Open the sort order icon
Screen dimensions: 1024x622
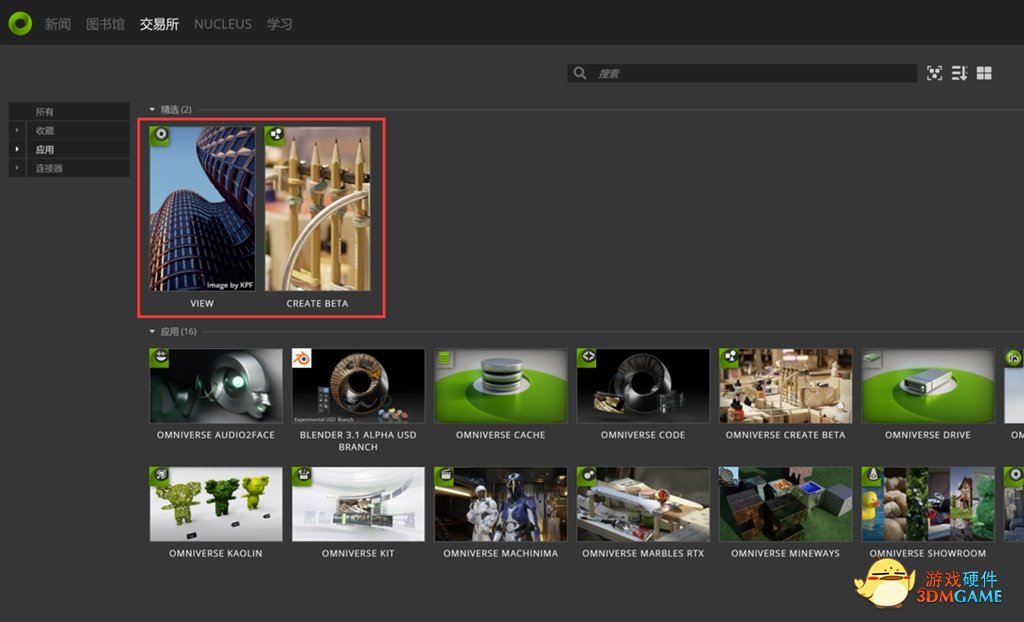(x=959, y=73)
